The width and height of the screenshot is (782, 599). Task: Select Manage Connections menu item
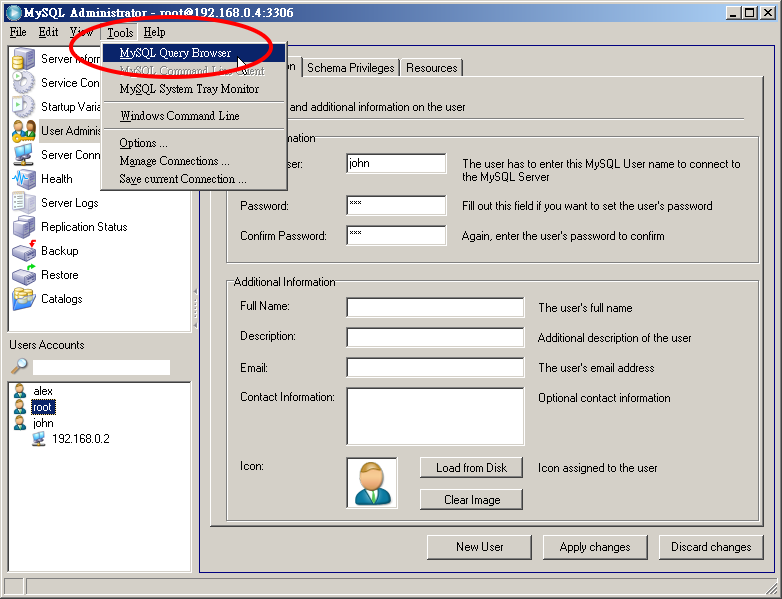click(x=174, y=161)
